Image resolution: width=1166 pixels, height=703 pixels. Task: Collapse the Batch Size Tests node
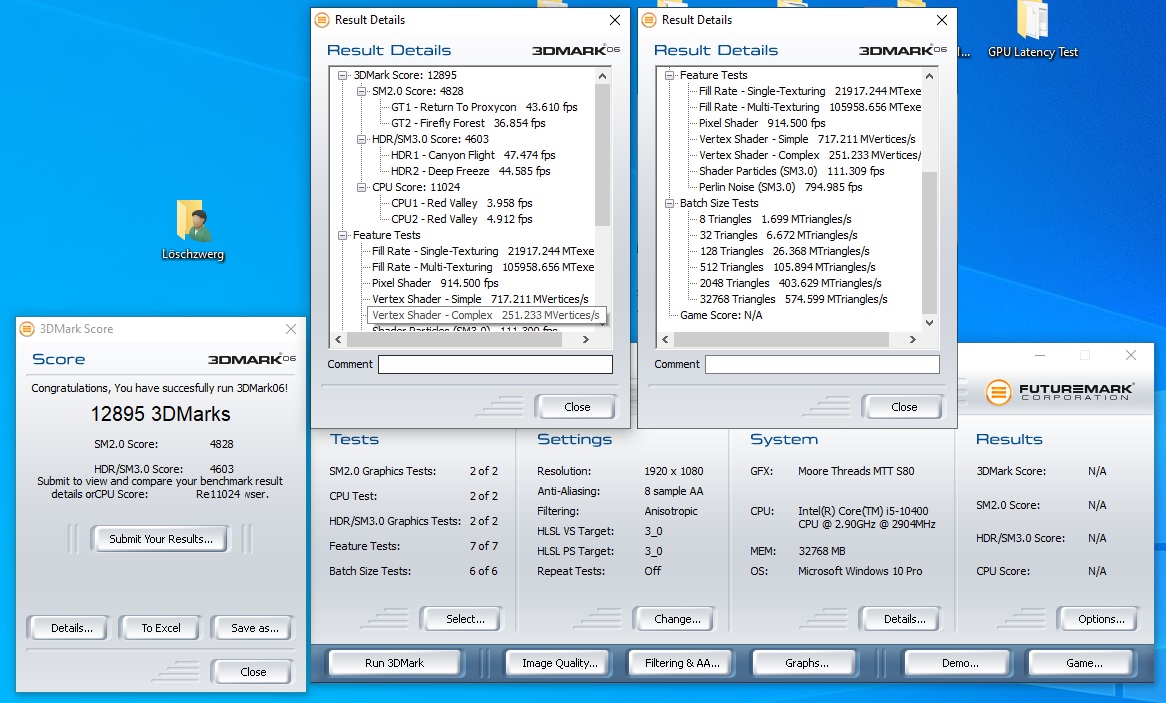click(669, 203)
